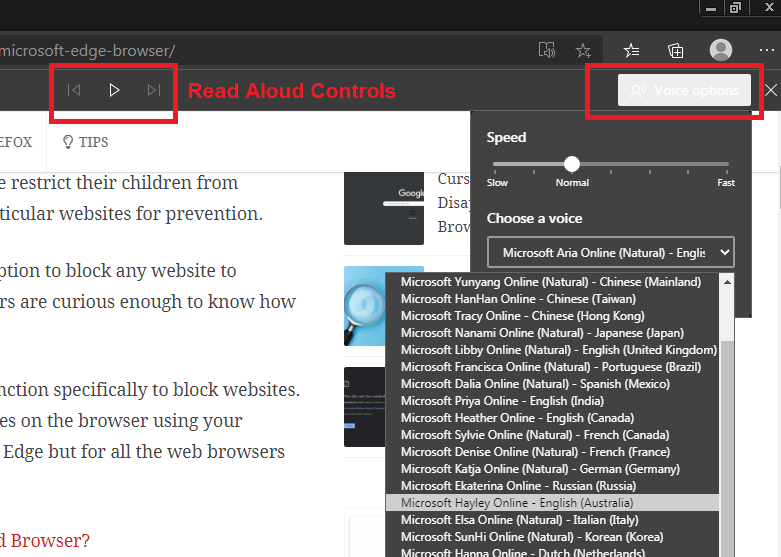781x557 pixels.
Task: Select Microsoft Nanami Online Japanese voice
Action: point(552,333)
